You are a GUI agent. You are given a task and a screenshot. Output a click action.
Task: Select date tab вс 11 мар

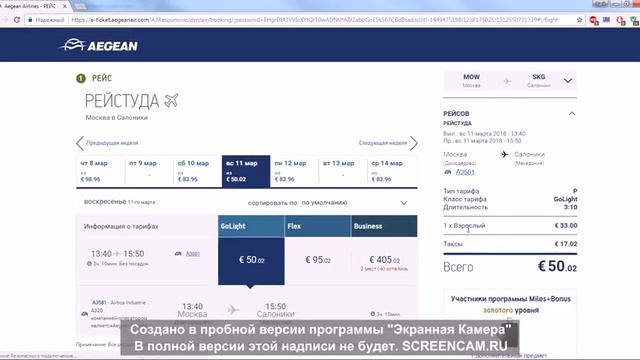coord(246,171)
